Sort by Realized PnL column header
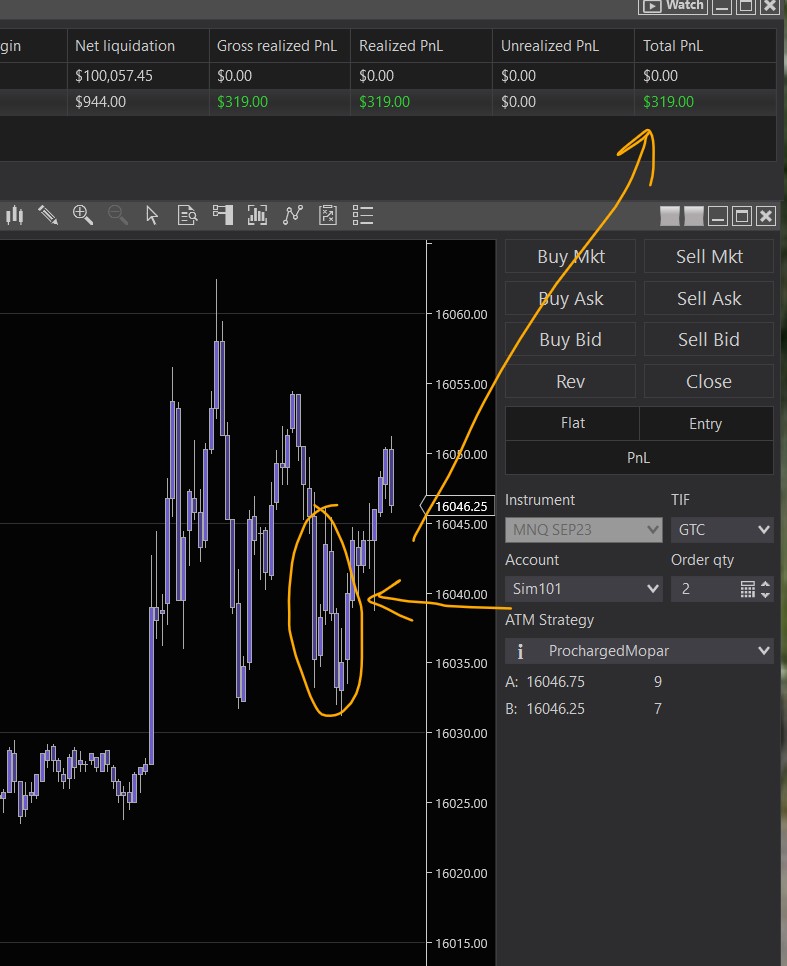 422,46
